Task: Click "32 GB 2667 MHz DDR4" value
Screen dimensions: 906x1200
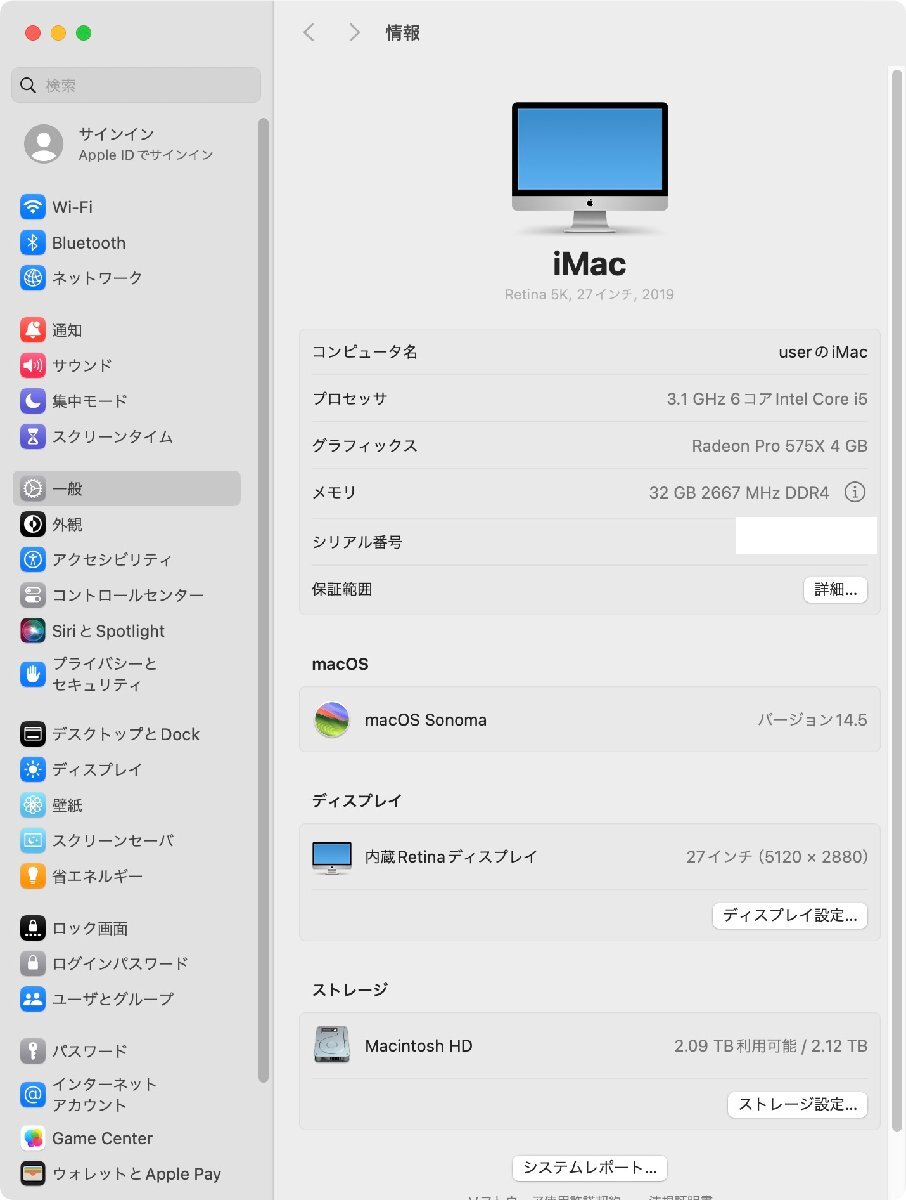Action: coord(739,493)
